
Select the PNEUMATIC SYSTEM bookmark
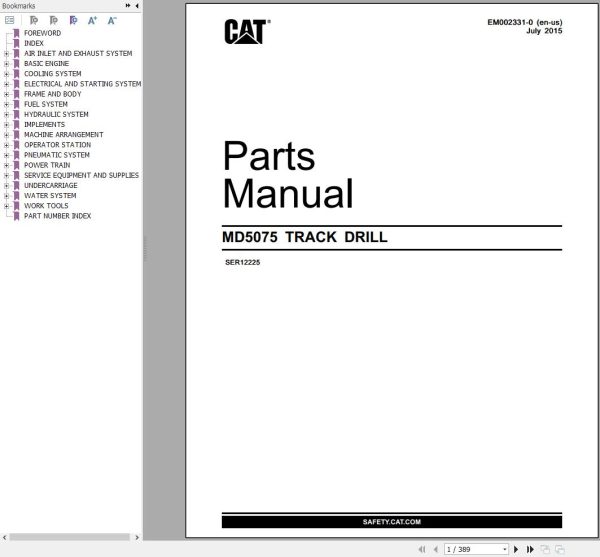tap(57, 155)
